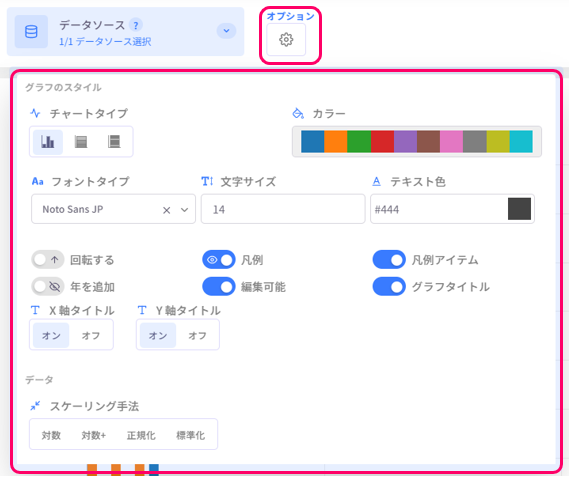576x485 pixels.
Task: Open the Noto Sans JP font combo box
Action: (x=114, y=209)
